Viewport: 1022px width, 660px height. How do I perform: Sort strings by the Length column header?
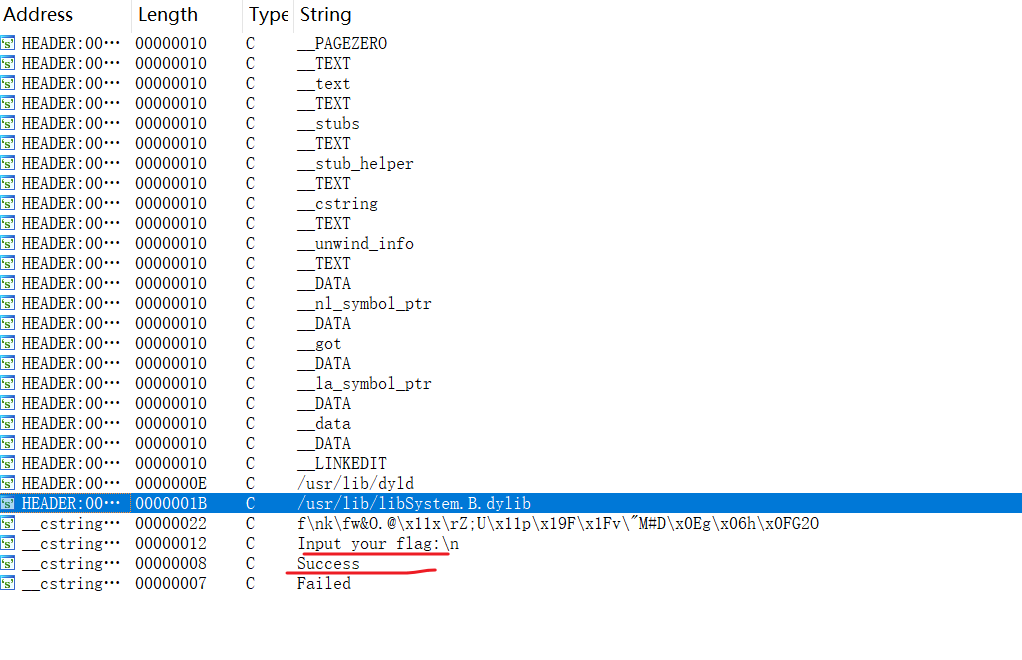167,14
